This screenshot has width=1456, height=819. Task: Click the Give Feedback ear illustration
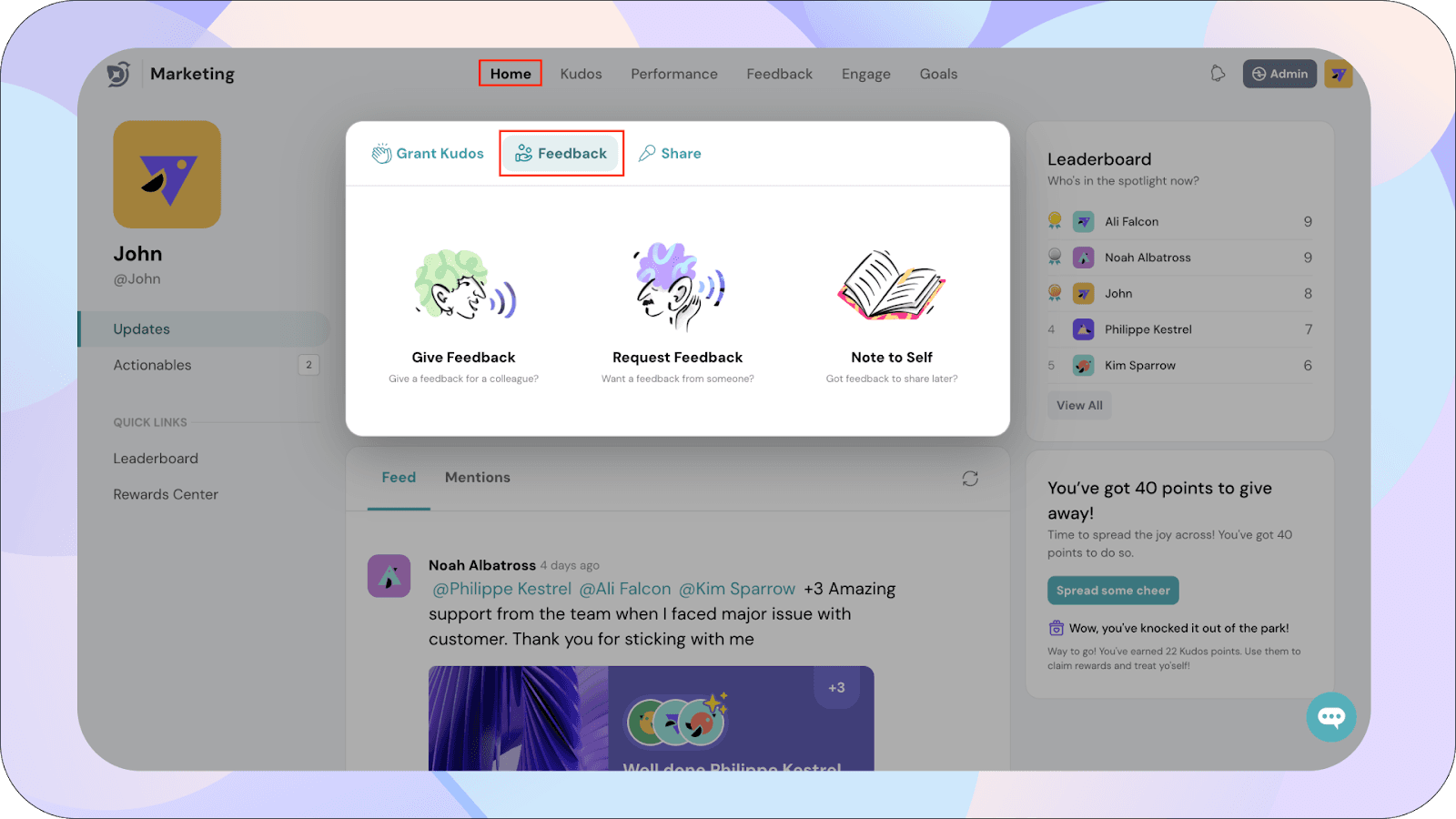coord(464,286)
